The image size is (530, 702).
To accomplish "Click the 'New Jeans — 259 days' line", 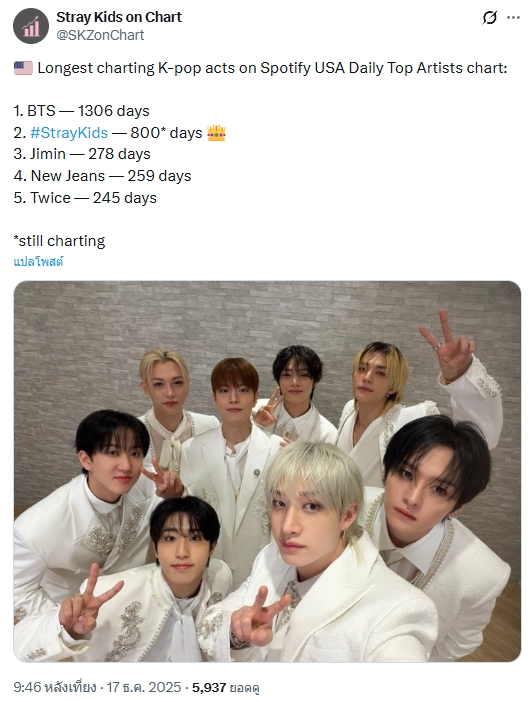I will coord(111,176).
